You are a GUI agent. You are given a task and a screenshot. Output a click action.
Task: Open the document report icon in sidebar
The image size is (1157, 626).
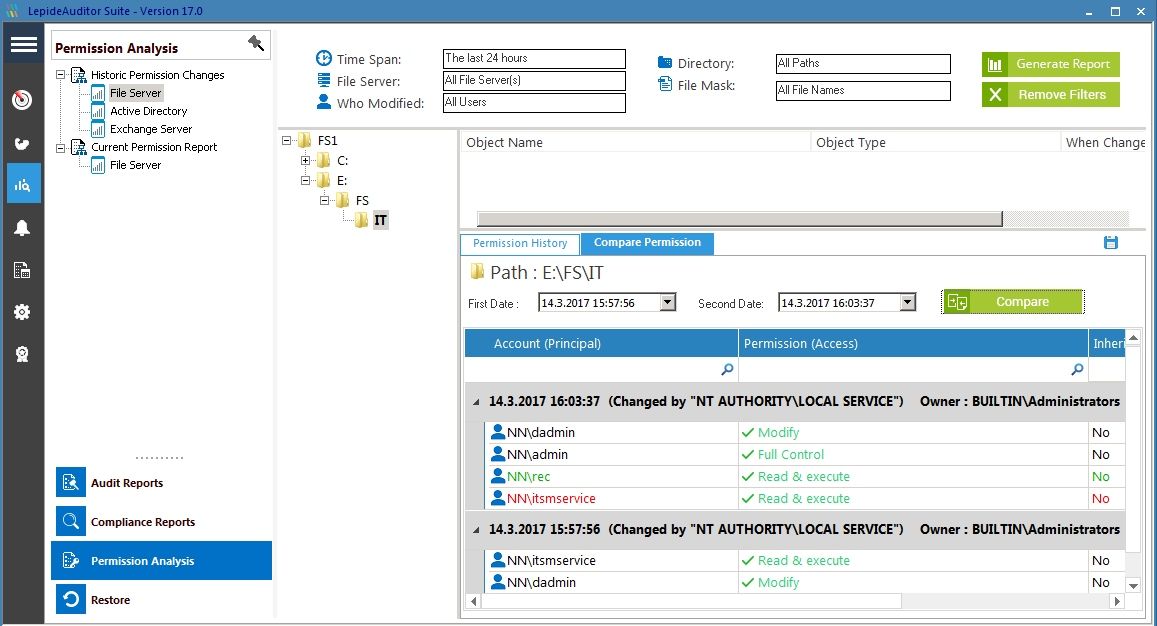(x=22, y=270)
